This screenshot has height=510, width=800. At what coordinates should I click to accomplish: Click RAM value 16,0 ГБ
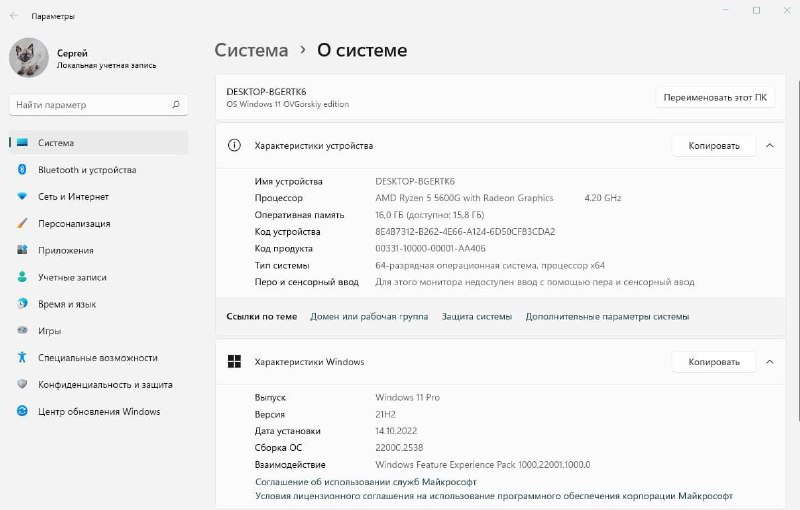click(x=430, y=215)
